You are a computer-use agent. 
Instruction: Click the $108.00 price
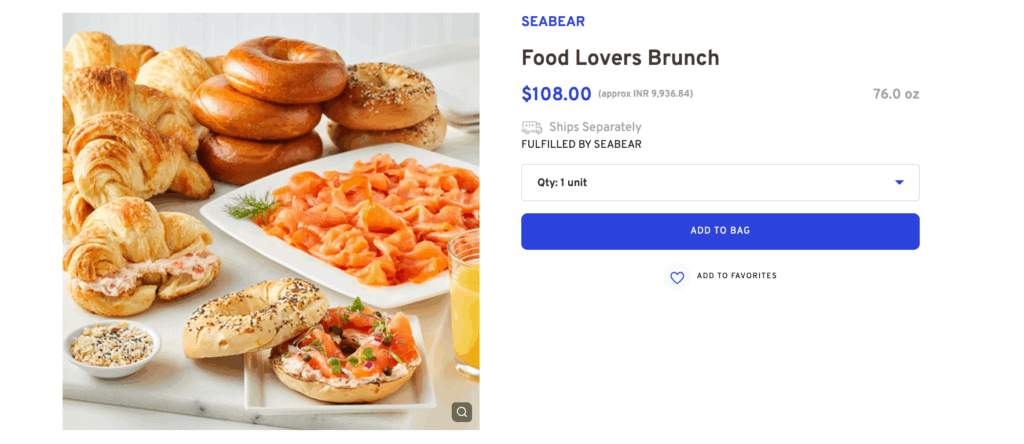tap(556, 94)
